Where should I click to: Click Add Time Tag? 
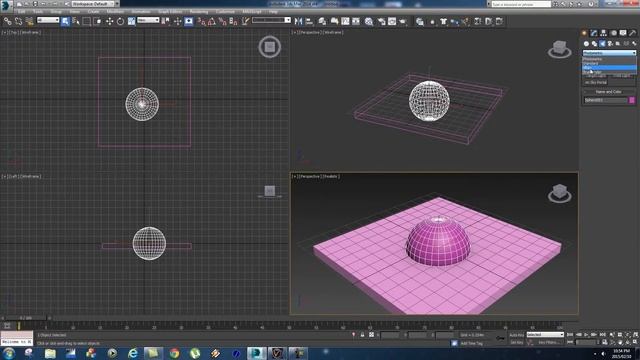point(471,344)
